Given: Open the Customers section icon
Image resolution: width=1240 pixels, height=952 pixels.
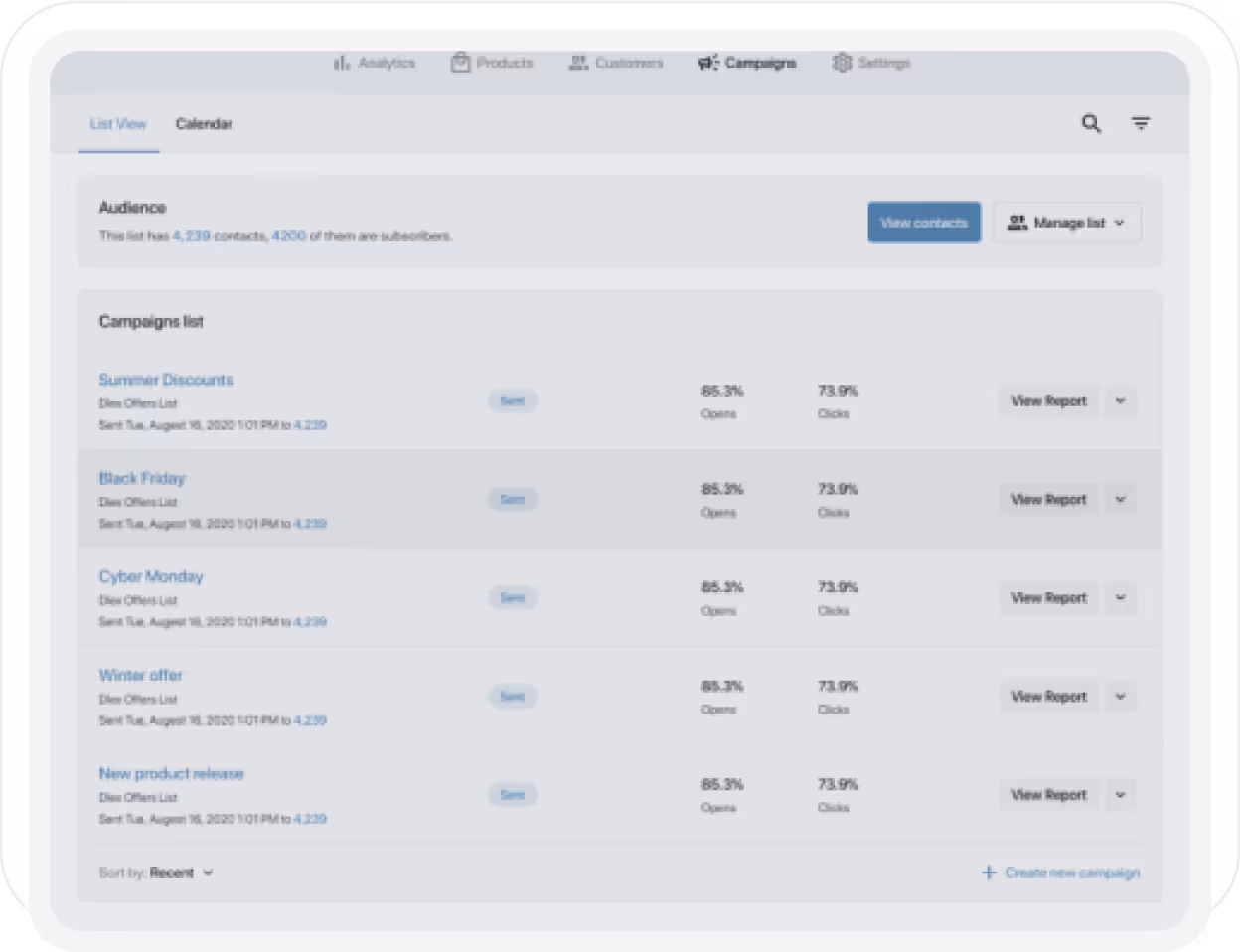Looking at the screenshot, I should click(579, 62).
